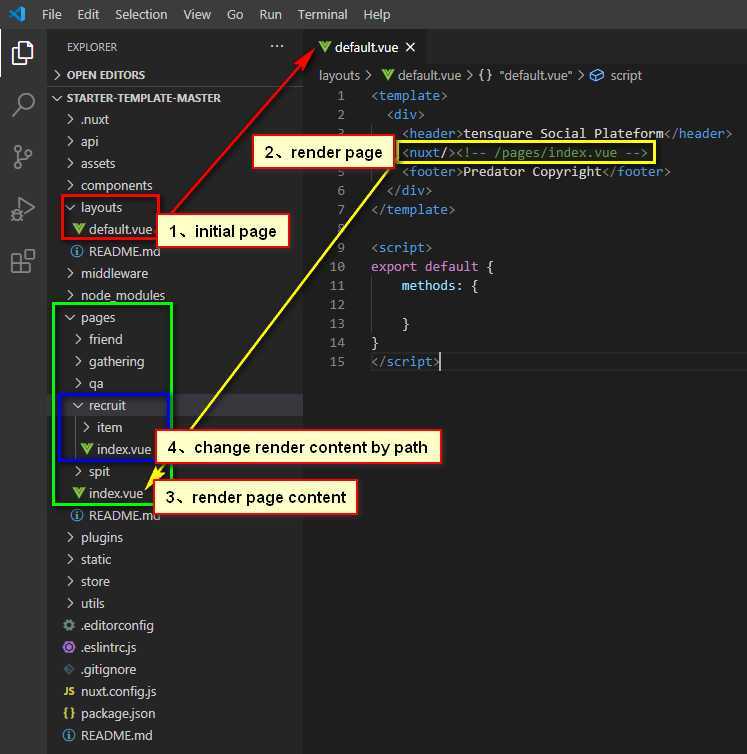Screen dimensions: 747x754
Task: Open the Extensions view
Action: click(22, 261)
